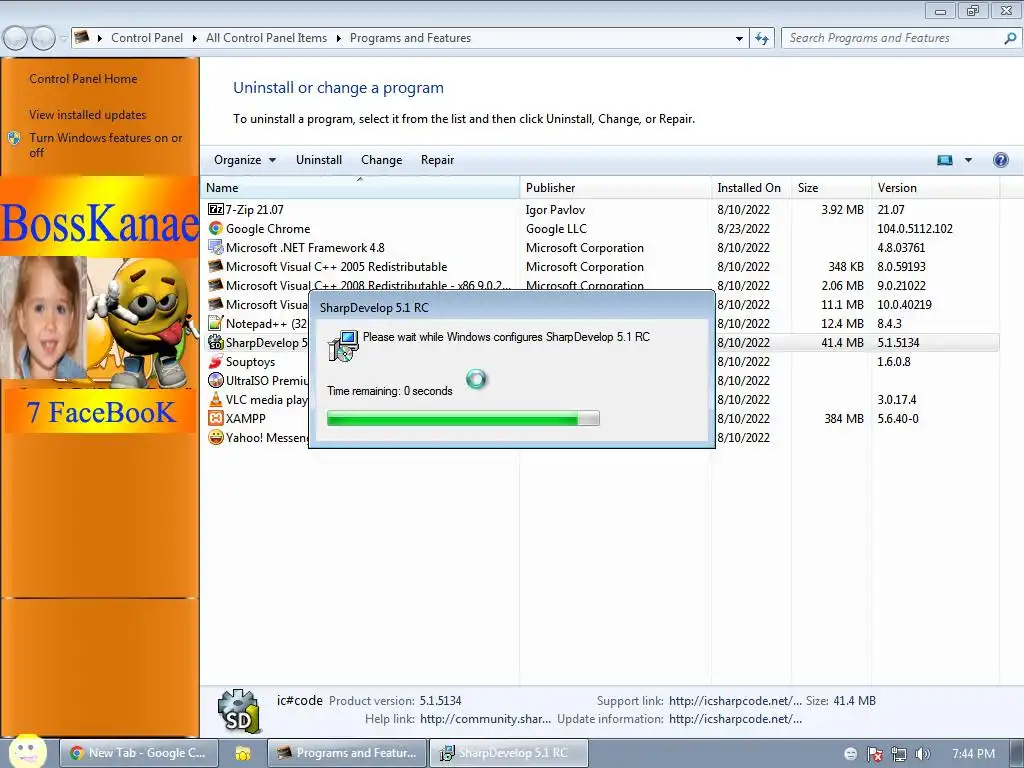Click Change in the toolbar
Screen dimensions: 1024x768
pyautogui.click(x=381, y=160)
